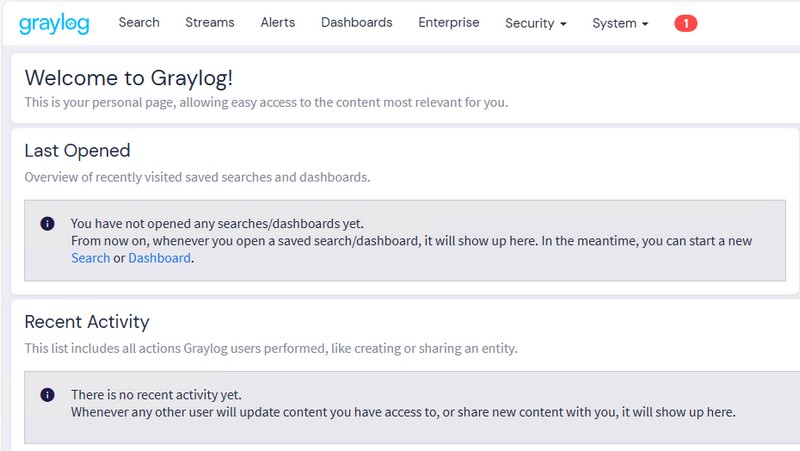This screenshot has height=451, width=800.
Task: Click the Graylog logo
Action: coord(55,22)
